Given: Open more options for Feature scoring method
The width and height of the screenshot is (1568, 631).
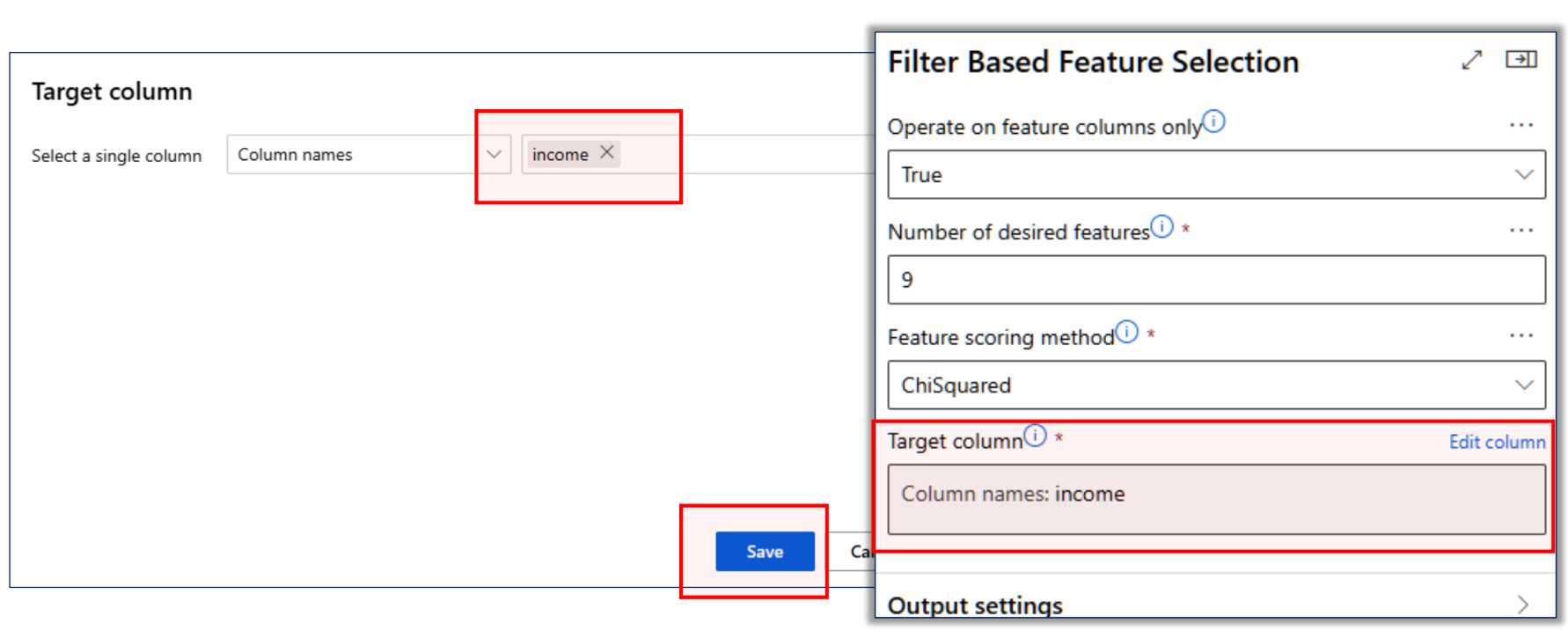Looking at the screenshot, I should 1521,335.
